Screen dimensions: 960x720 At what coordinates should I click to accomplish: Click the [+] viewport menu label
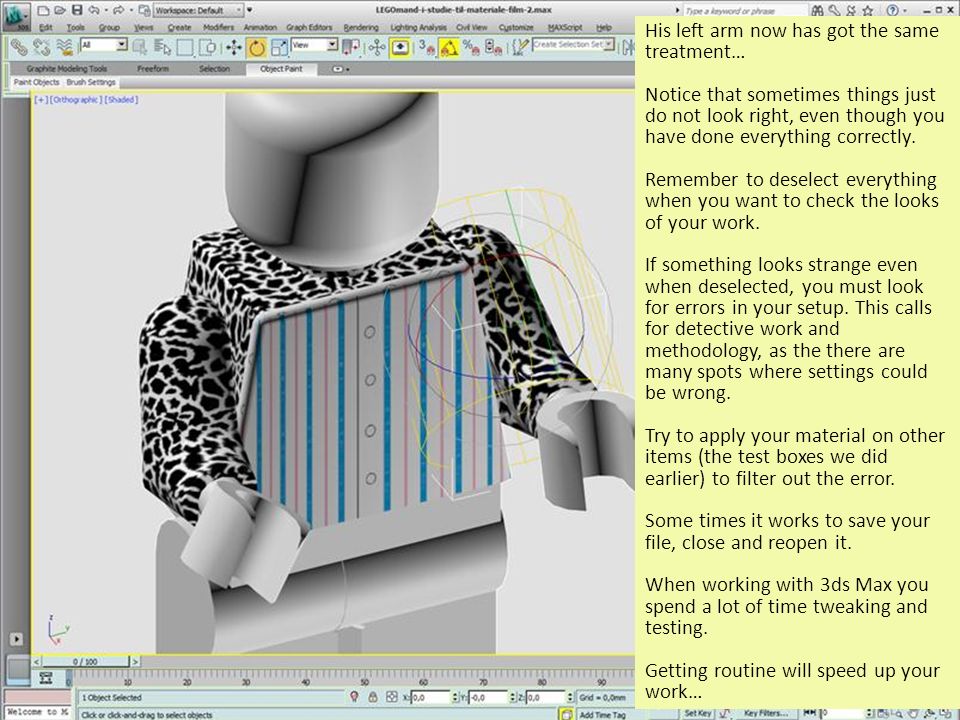(x=40, y=99)
